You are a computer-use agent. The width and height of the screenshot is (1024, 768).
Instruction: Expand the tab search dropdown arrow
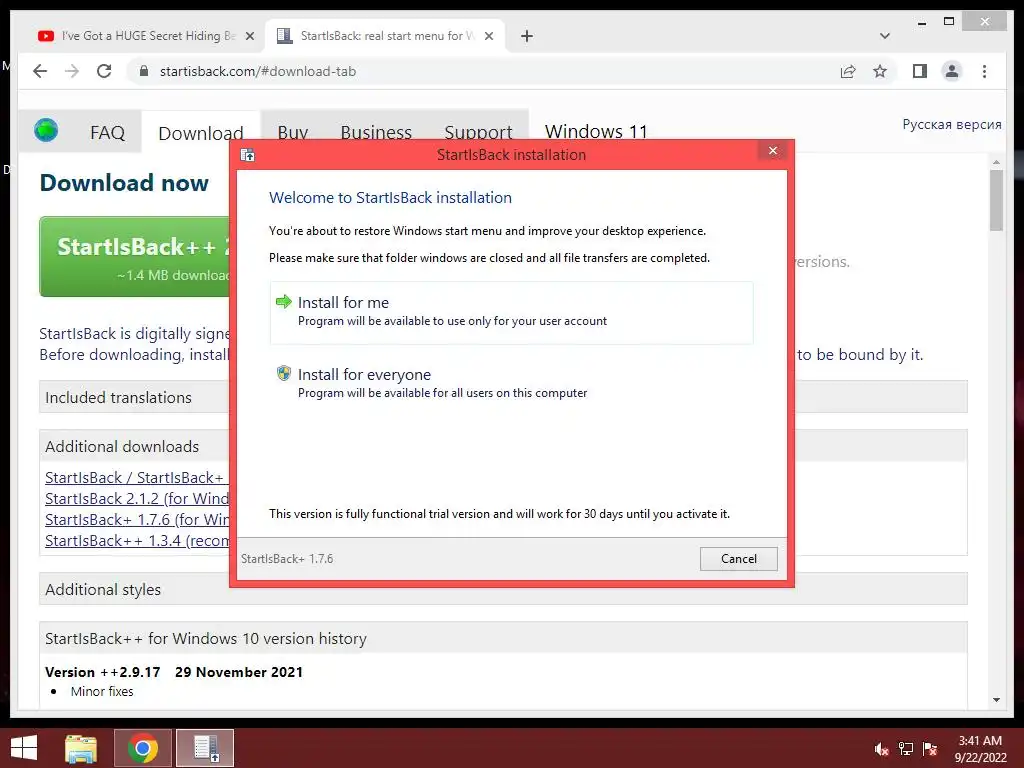(x=885, y=36)
